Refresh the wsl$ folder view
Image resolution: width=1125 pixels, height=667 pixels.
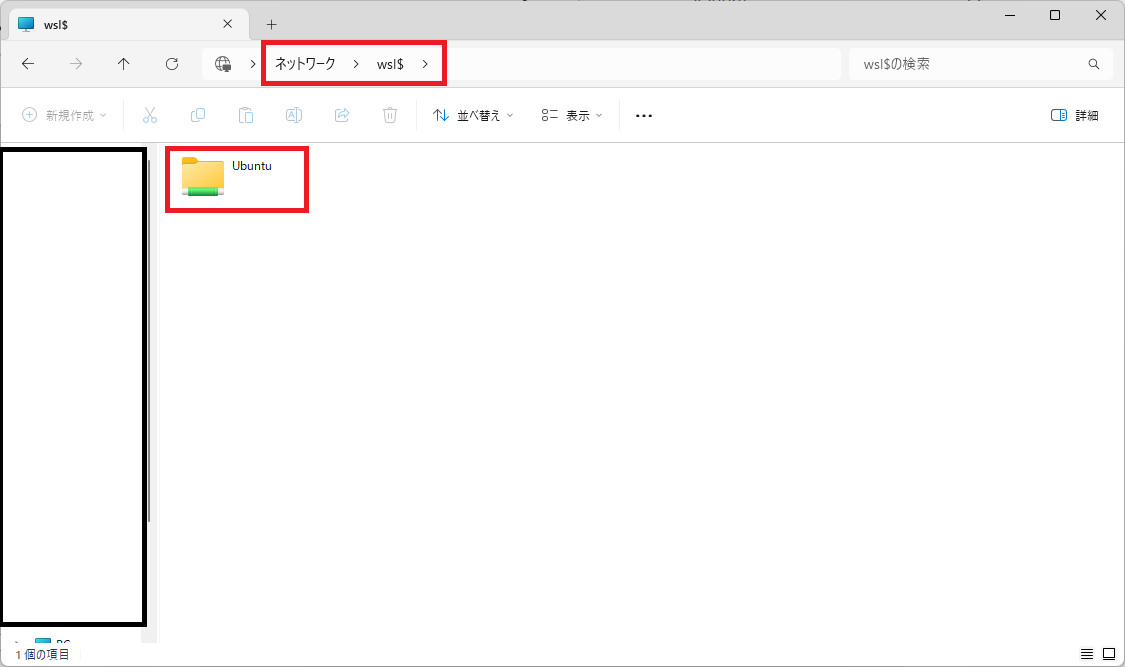(x=172, y=64)
